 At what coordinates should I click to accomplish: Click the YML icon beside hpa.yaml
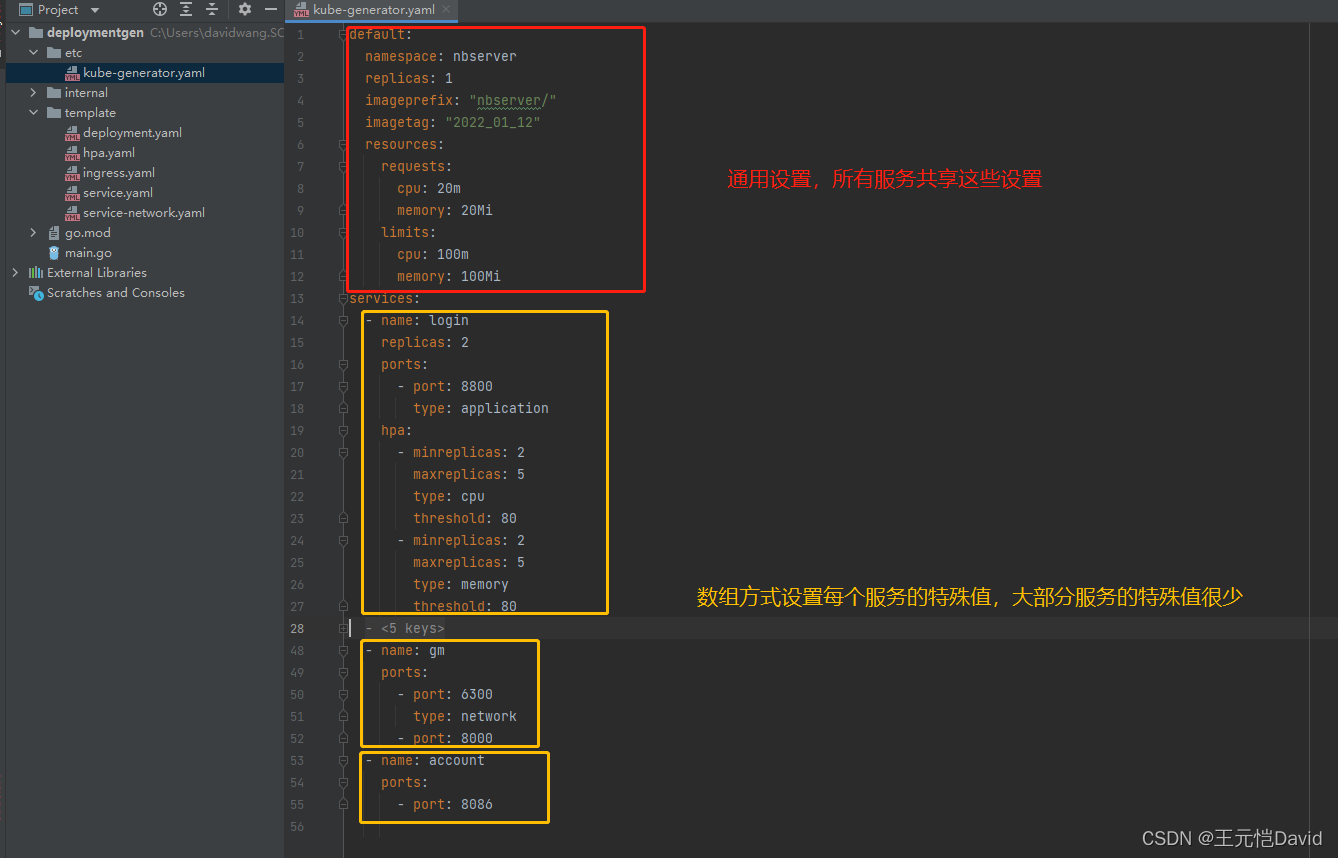pyautogui.click(x=72, y=153)
